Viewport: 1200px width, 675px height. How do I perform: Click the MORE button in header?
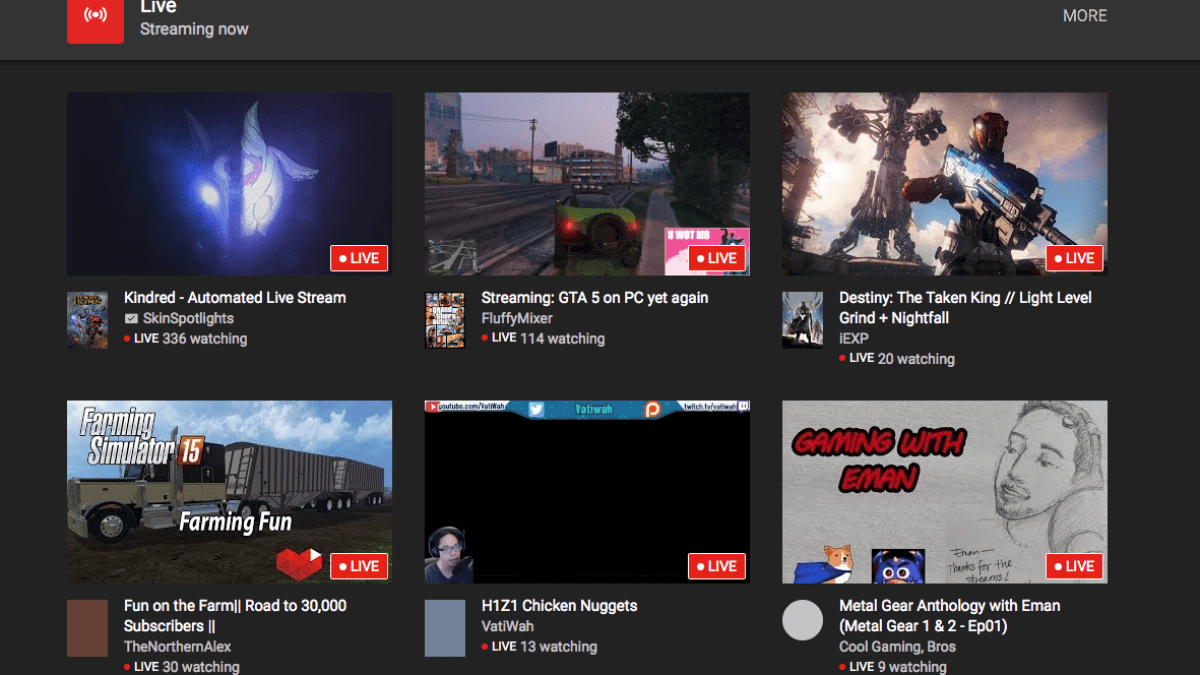[1084, 16]
